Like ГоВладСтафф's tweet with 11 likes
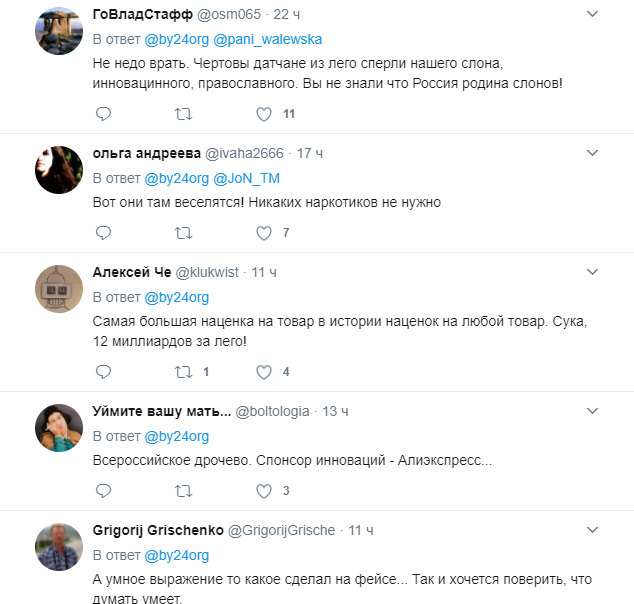The width and height of the screenshot is (634, 604). point(264,114)
